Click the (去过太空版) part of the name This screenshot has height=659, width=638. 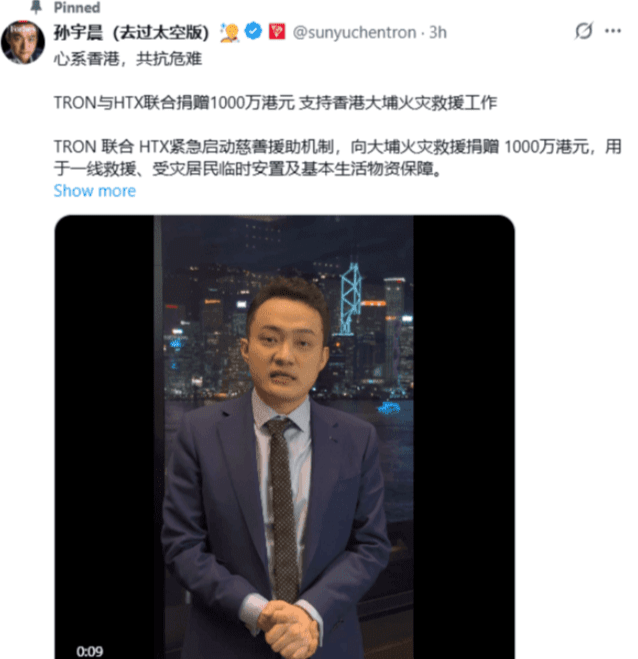click(x=161, y=33)
